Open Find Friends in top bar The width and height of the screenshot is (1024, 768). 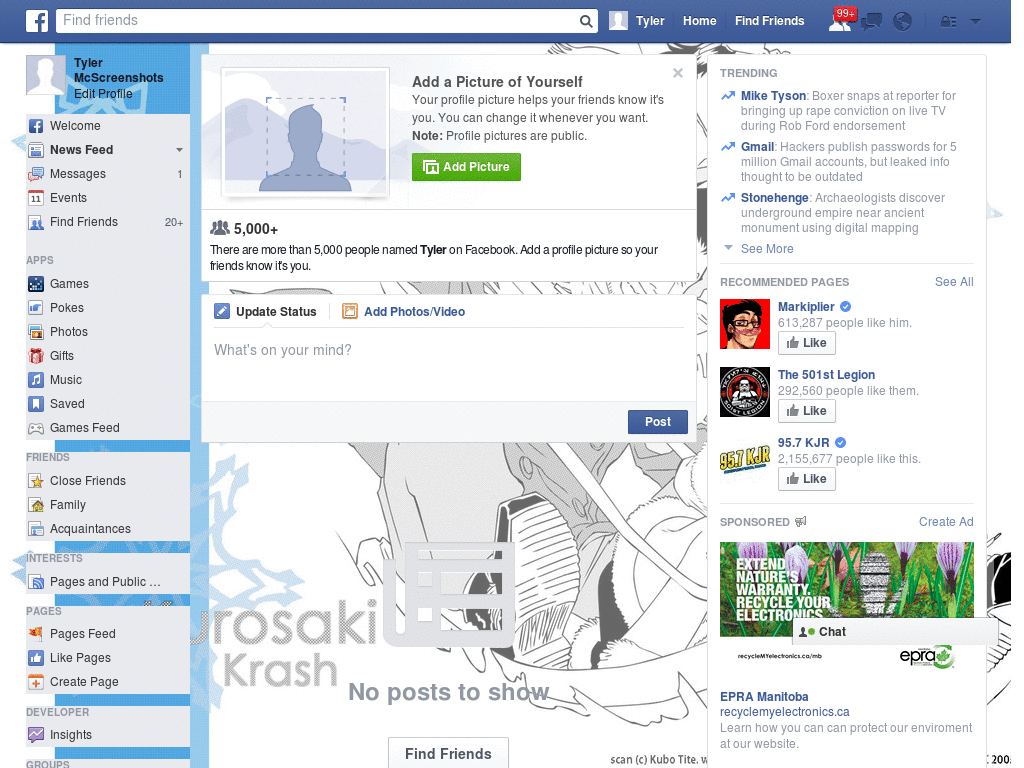click(x=769, y=21)
